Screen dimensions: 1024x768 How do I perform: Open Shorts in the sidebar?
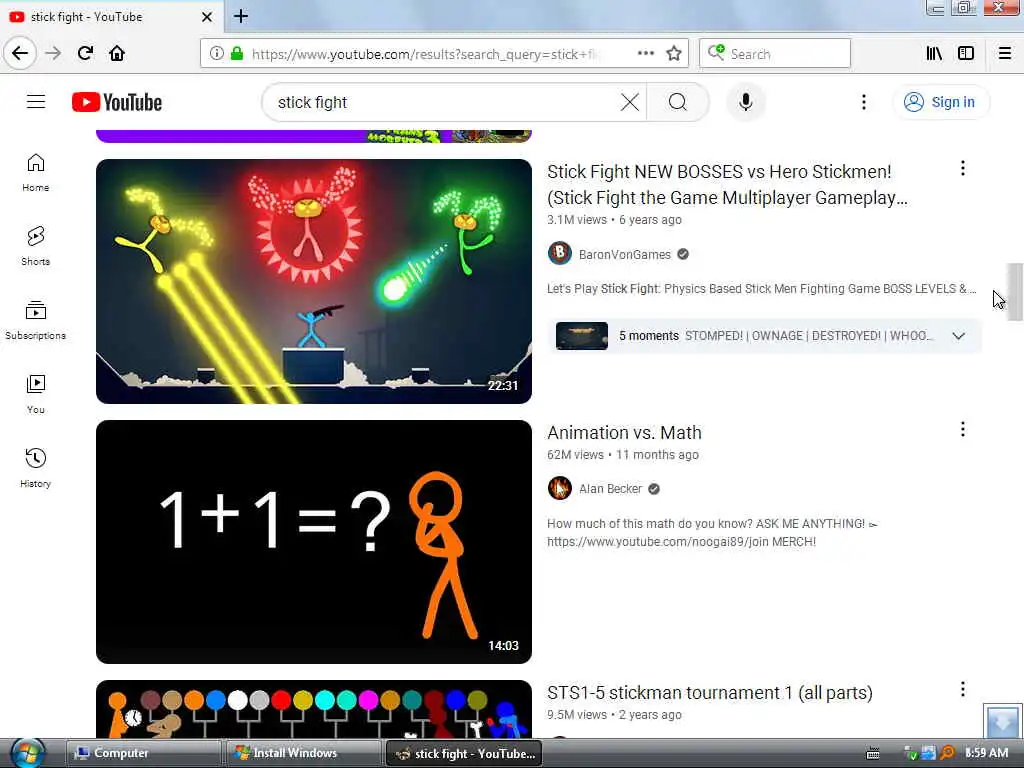[35, 247]
